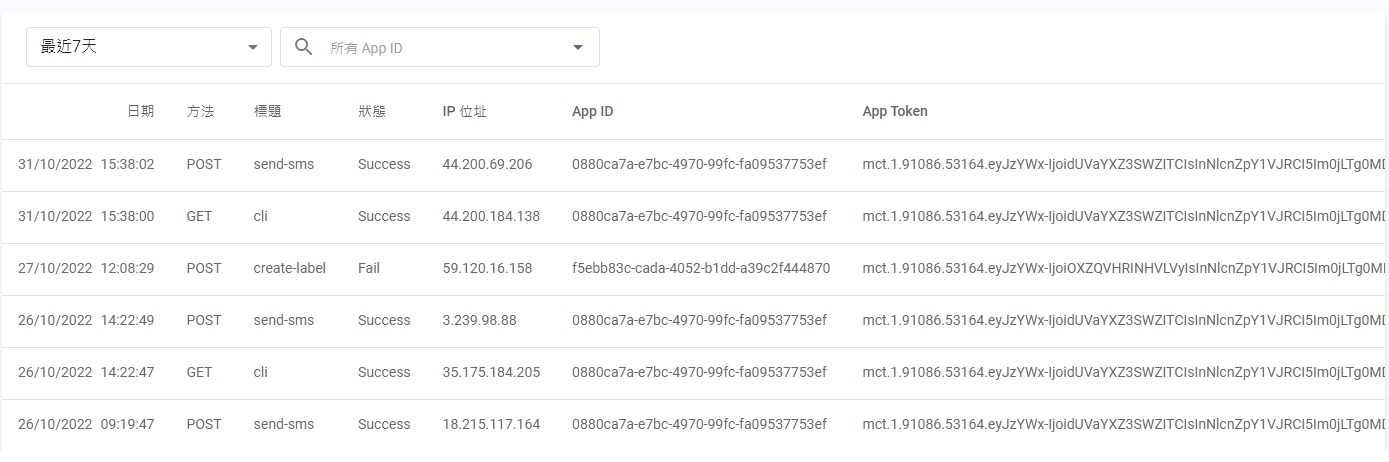The height and width of the screenshot is (462, 1389).
Task: Click the Fail status cell
Action: point(369,268)
